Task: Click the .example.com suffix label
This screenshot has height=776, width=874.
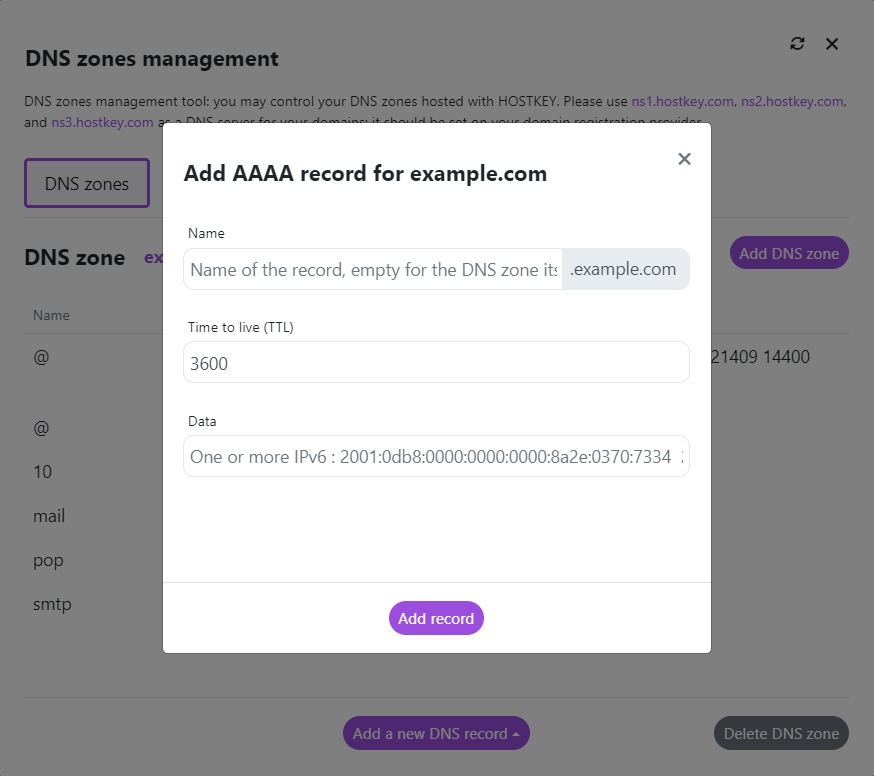Action: click(625, 269)
